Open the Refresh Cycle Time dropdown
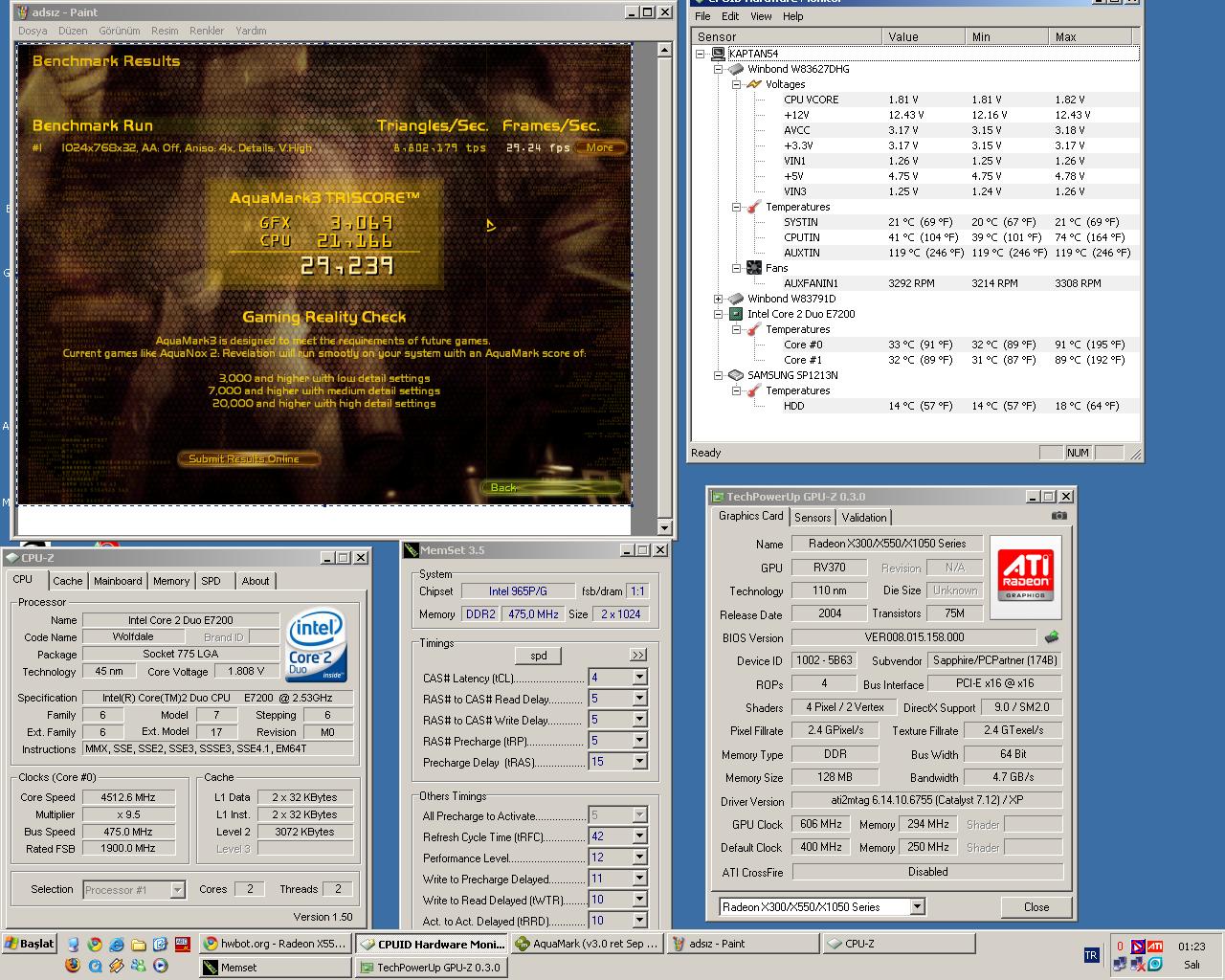 [x=639, y=836]
